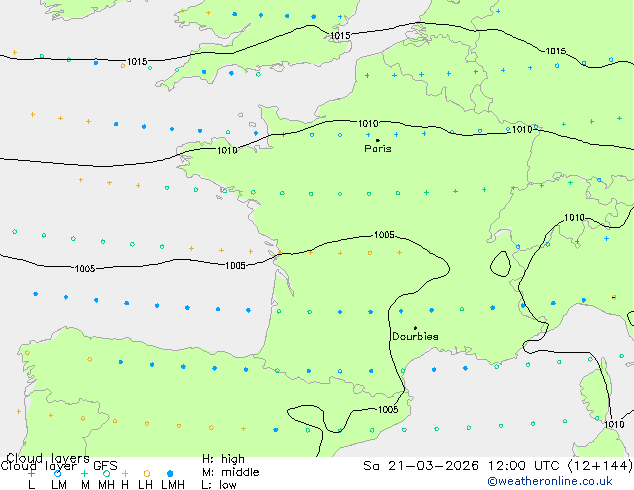
Task: Click the LMH legend label
Action: [173, 484]
